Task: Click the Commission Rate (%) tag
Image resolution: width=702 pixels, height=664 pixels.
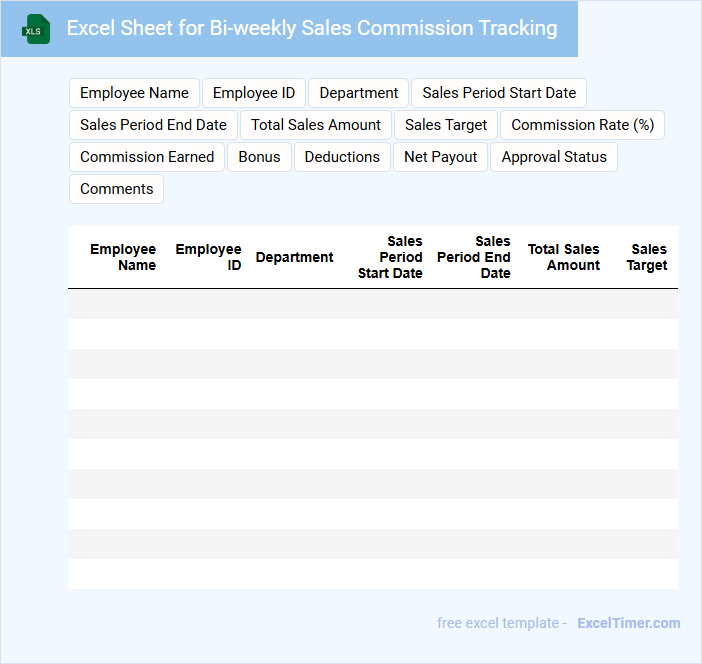Action: tap(582, 125)
